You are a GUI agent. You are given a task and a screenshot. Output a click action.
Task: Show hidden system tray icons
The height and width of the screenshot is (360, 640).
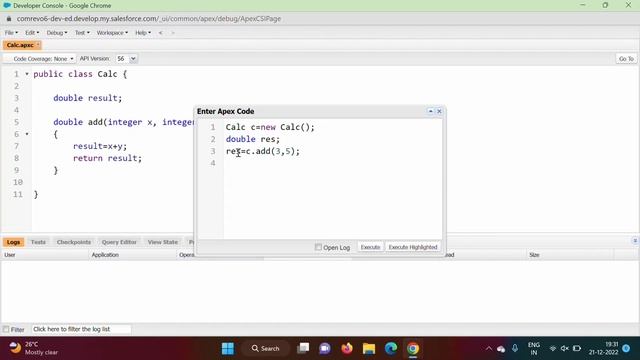pyautogui.click(x=489, y=349)
